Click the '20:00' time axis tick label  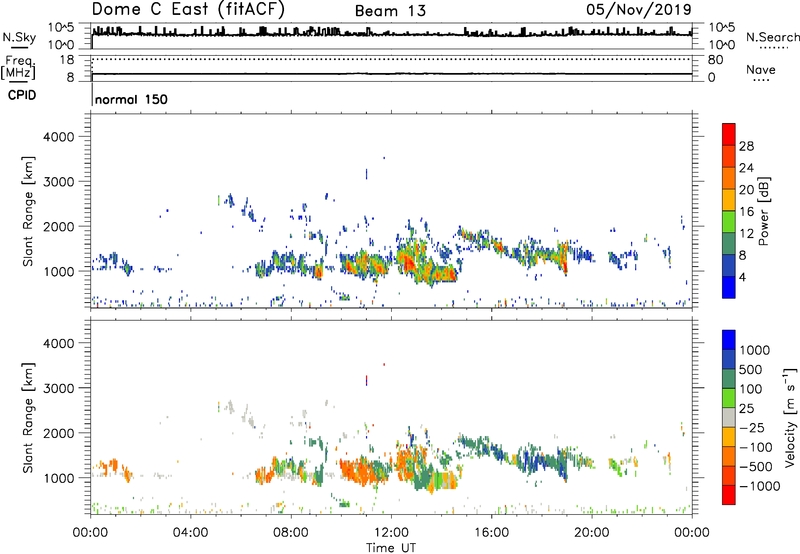(x=591, y=533)
